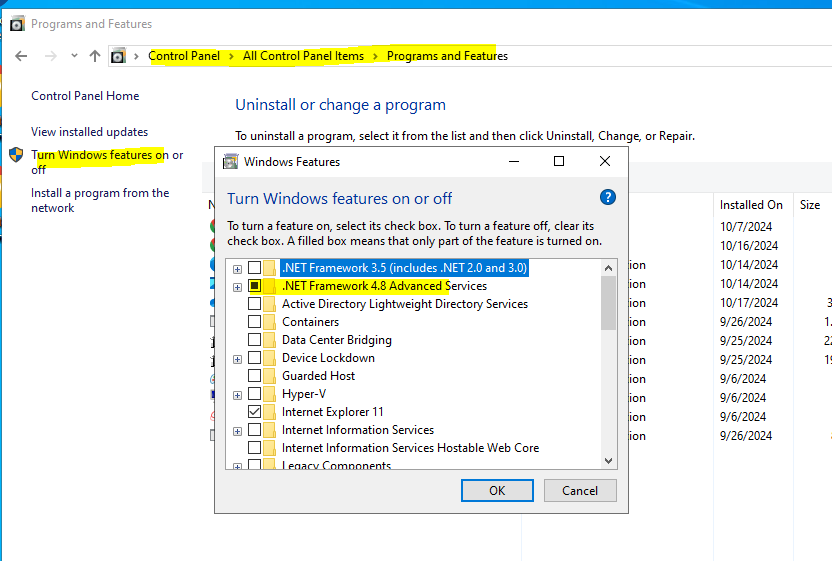Click the back navigation arrow

click(x=21, y=56)
